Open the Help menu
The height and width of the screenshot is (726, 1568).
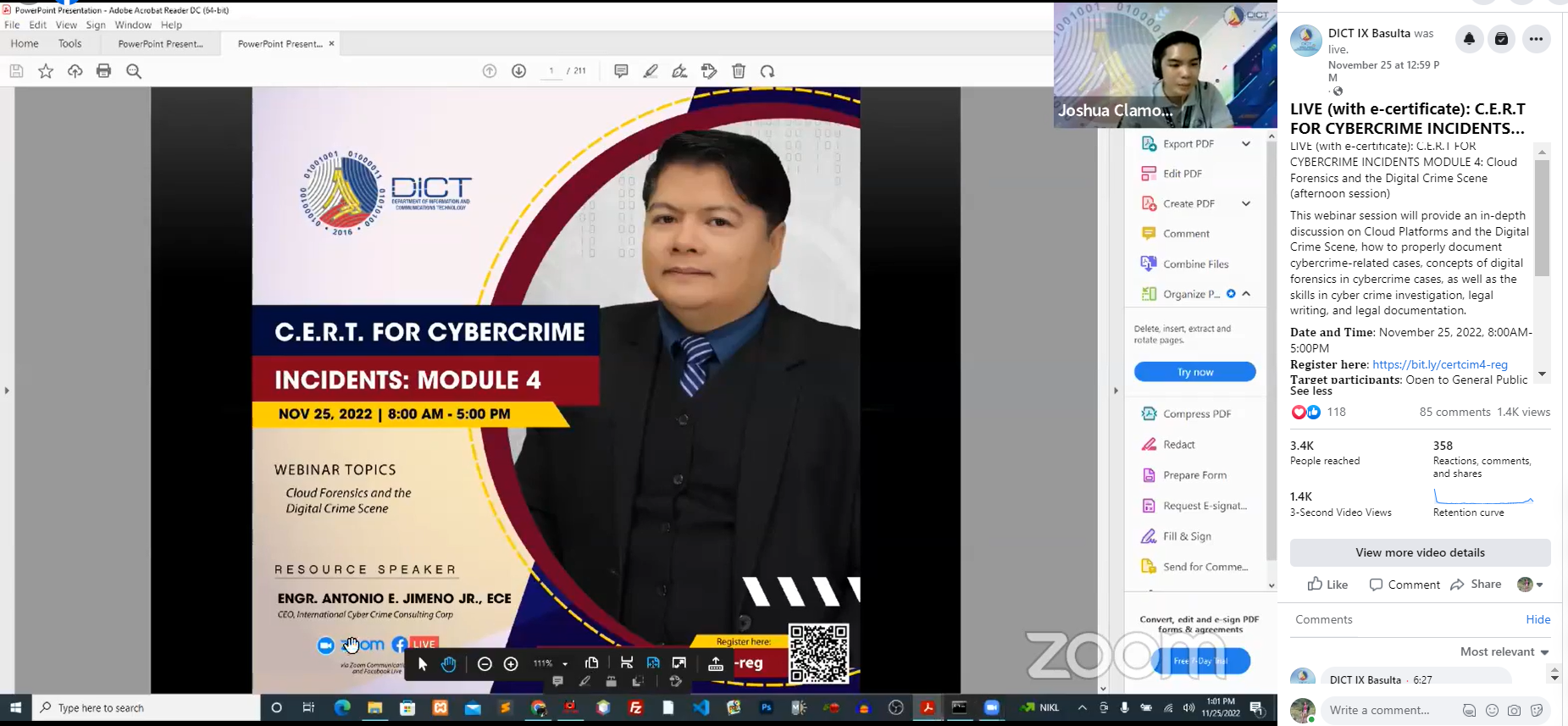point(171,25)
